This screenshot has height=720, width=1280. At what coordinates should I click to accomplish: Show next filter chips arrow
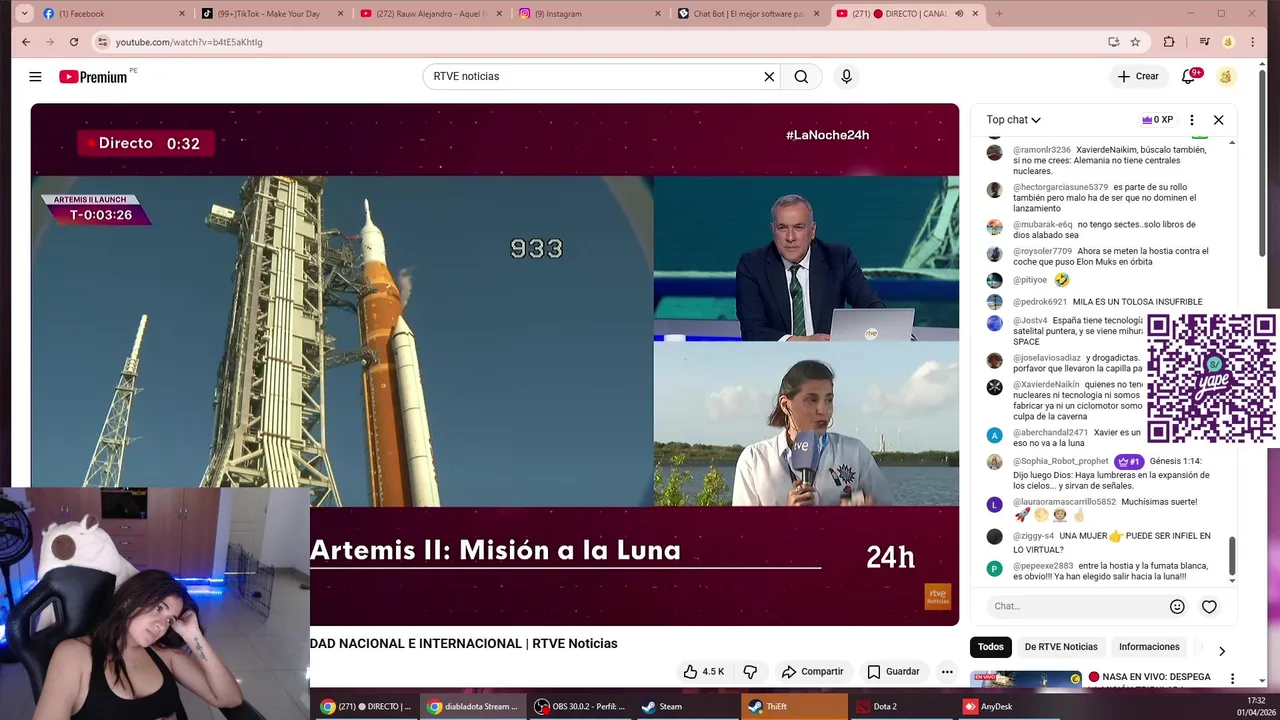[x=1221, y=651]
